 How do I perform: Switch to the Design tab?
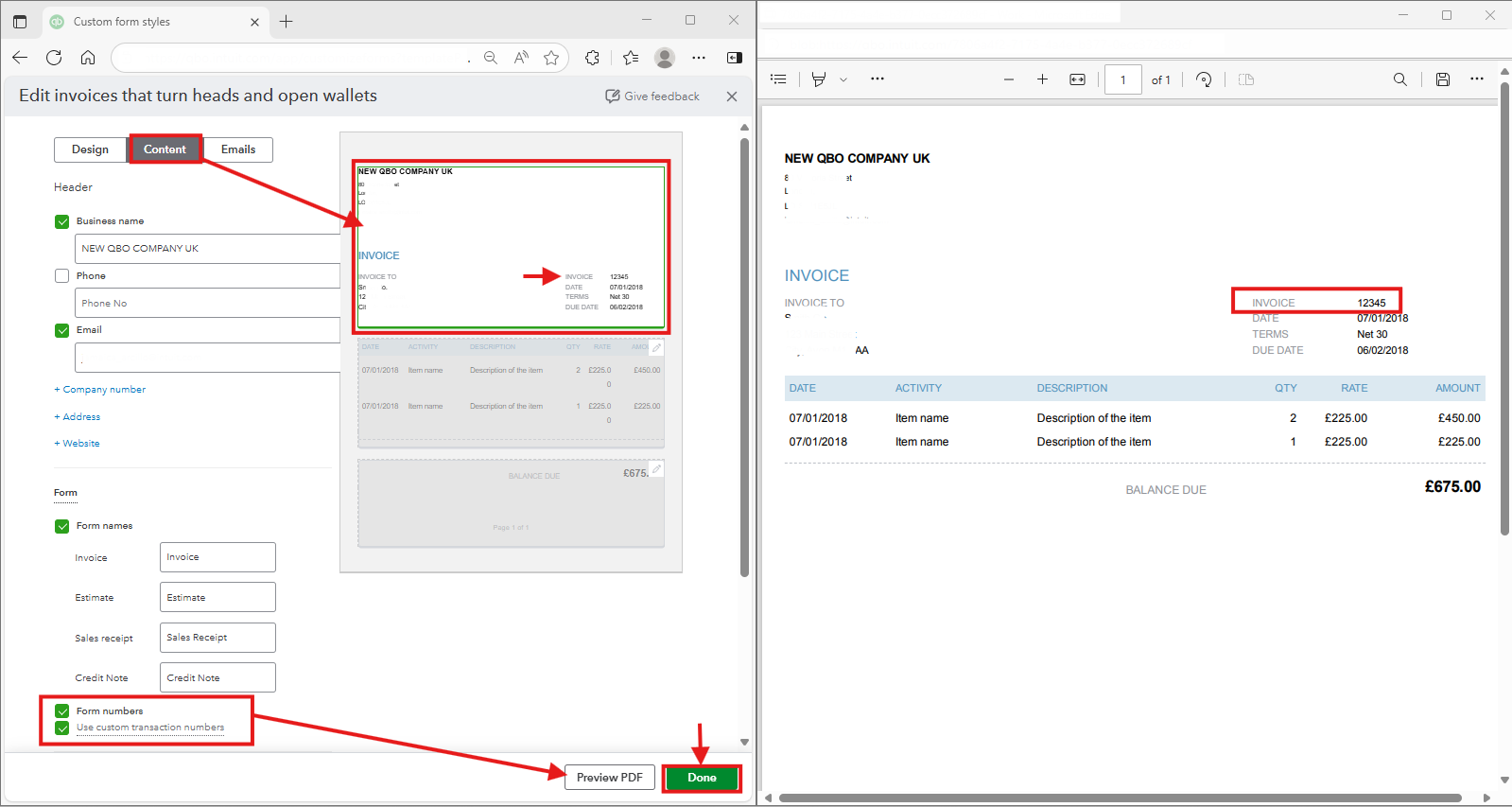click(x=90, y=149)
